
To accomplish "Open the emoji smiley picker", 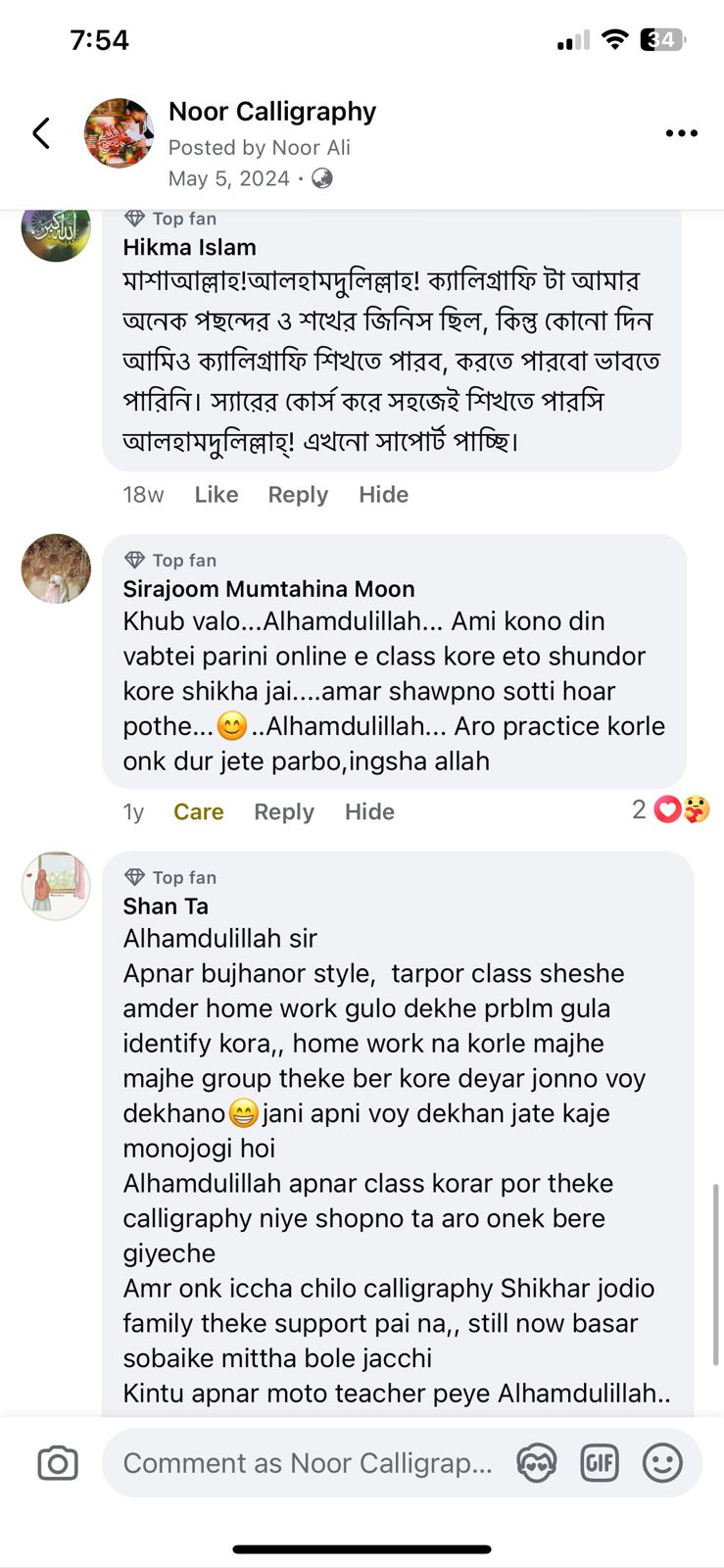I will [x=662, y=1463].
